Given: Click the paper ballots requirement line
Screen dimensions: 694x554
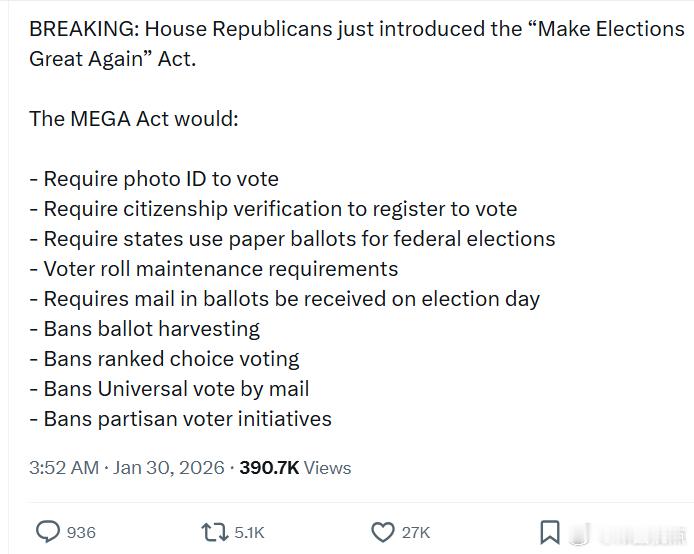Looking at the screenshot, I should click(x=292, y=239).
